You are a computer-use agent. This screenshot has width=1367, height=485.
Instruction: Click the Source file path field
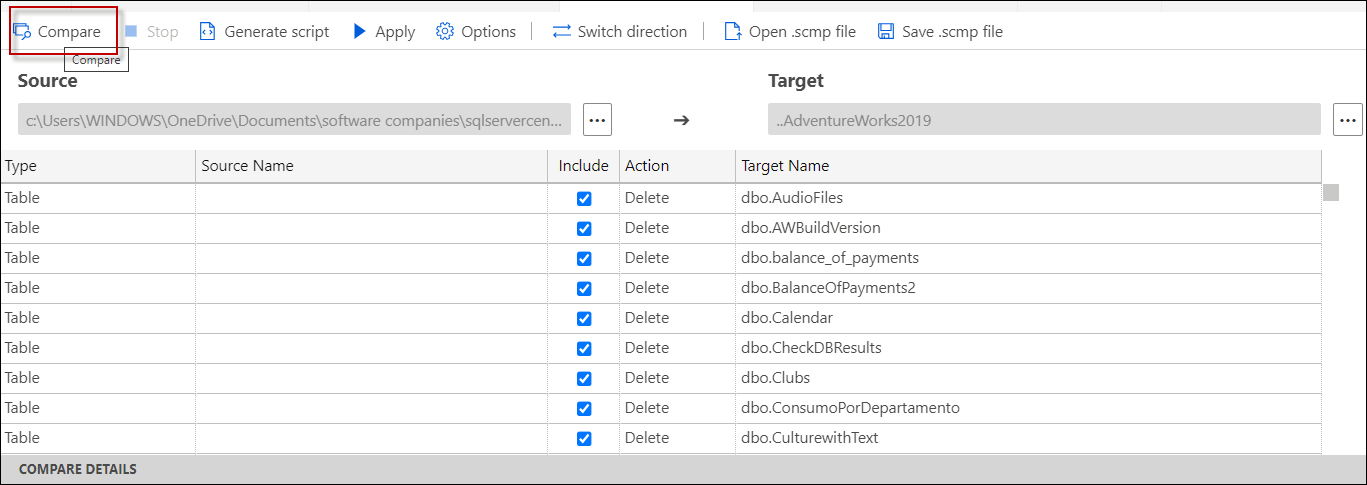point(294,120)
